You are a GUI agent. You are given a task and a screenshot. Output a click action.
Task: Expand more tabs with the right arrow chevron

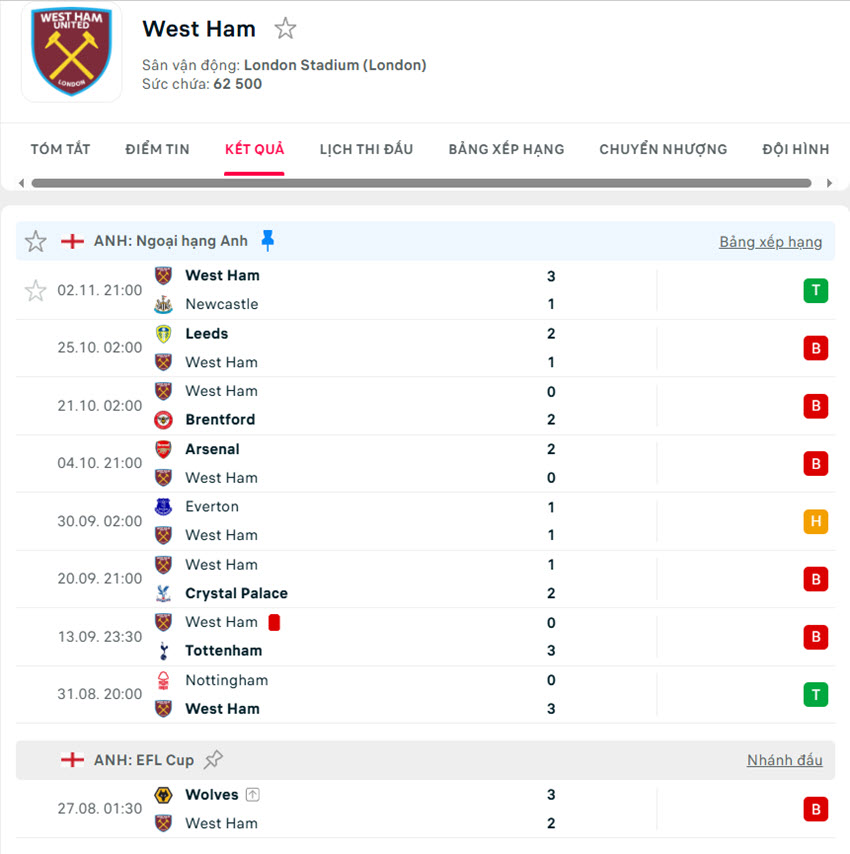pos(831,182)
